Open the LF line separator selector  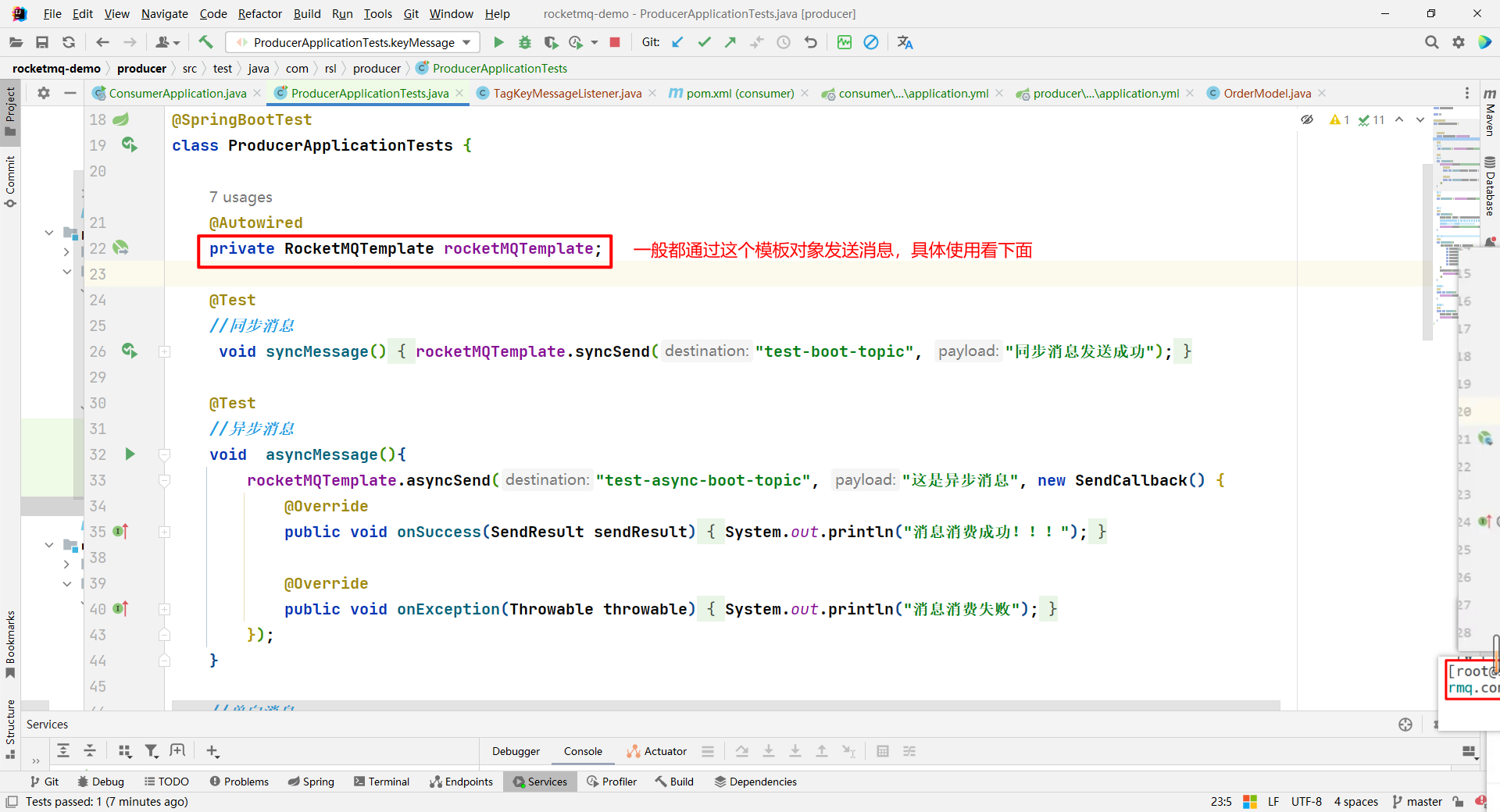coord(1273,802)
